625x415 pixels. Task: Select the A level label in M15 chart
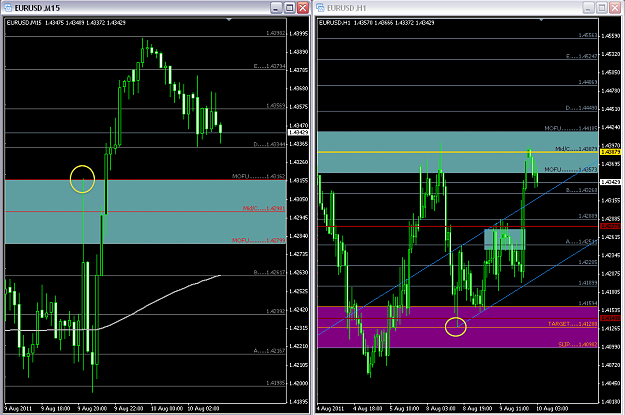[269, 351]
